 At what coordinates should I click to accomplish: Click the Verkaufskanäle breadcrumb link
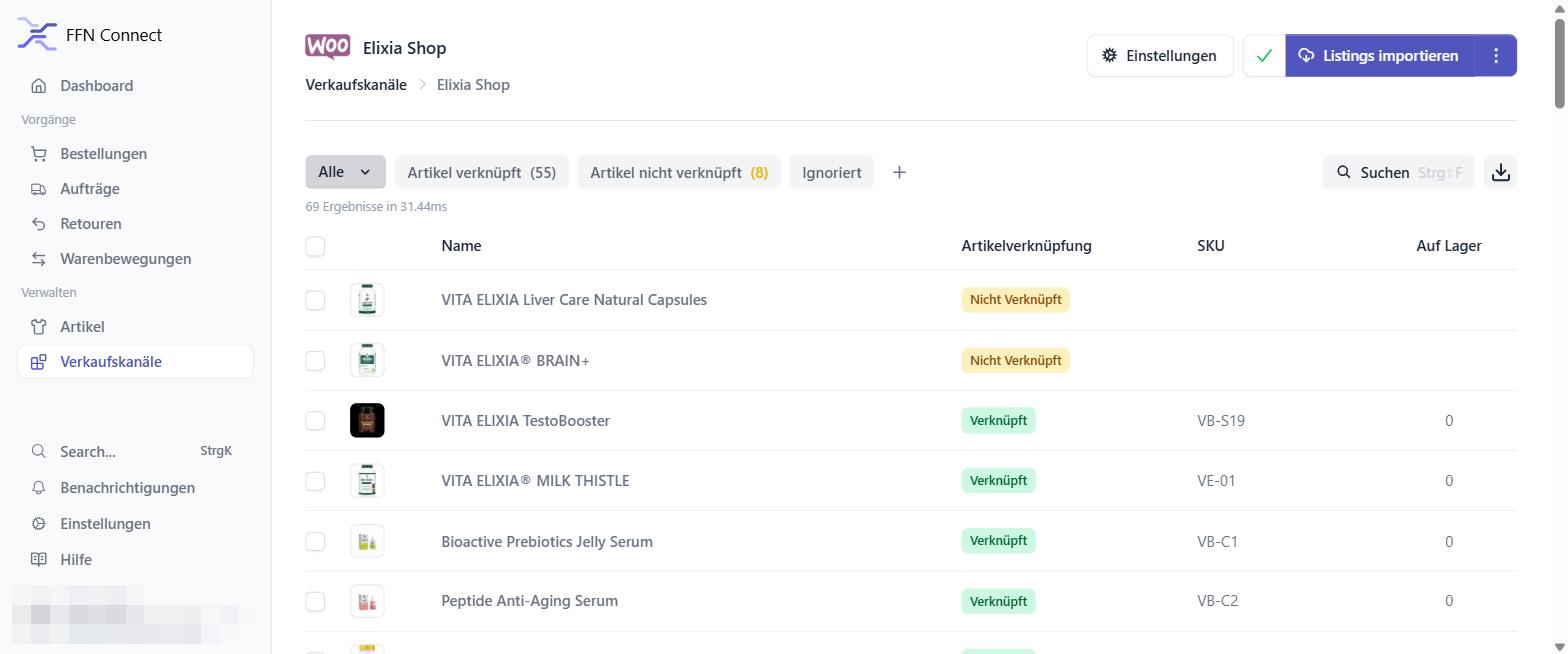point(356,85)
